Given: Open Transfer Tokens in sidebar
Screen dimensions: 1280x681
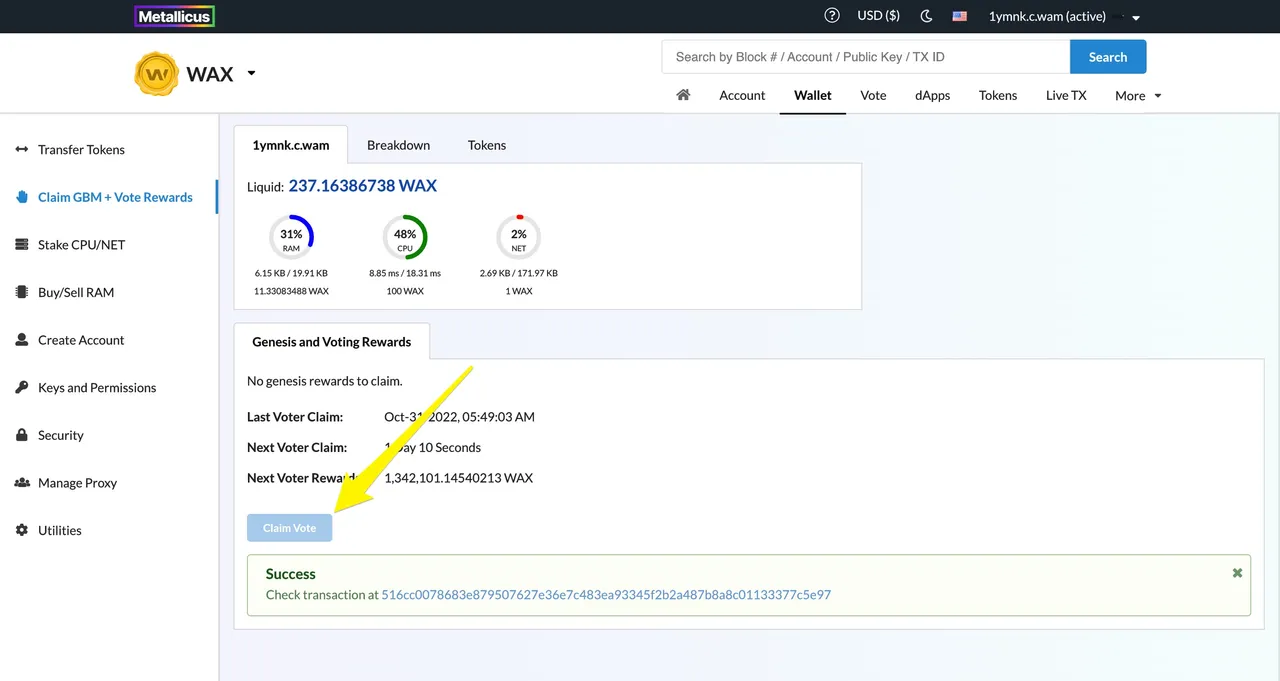Looking at the screenshot, I should coord(81,149).
